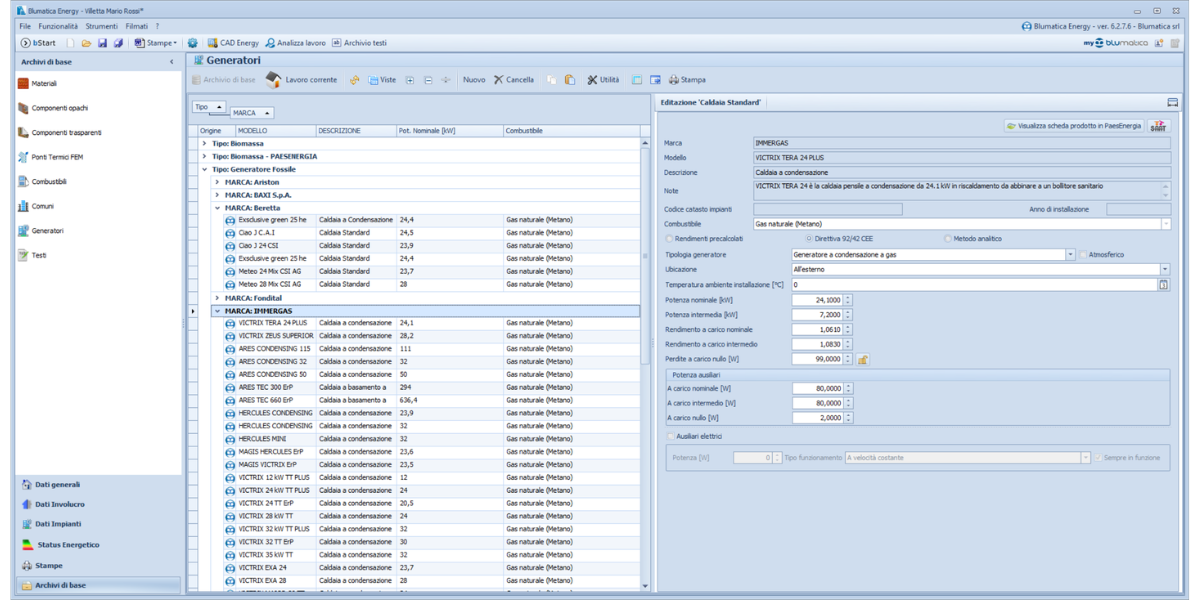Open the Filmati menu
Image resolution: width=1200 pixels, height=600 pixels.
click(136, 25)
